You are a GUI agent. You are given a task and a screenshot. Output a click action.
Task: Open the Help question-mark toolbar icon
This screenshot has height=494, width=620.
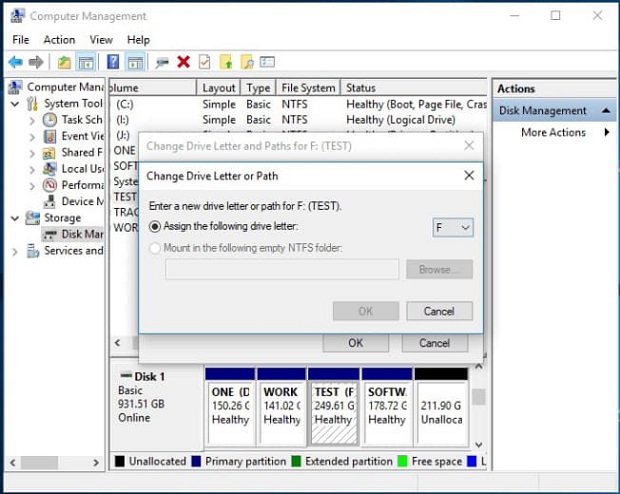113,62
